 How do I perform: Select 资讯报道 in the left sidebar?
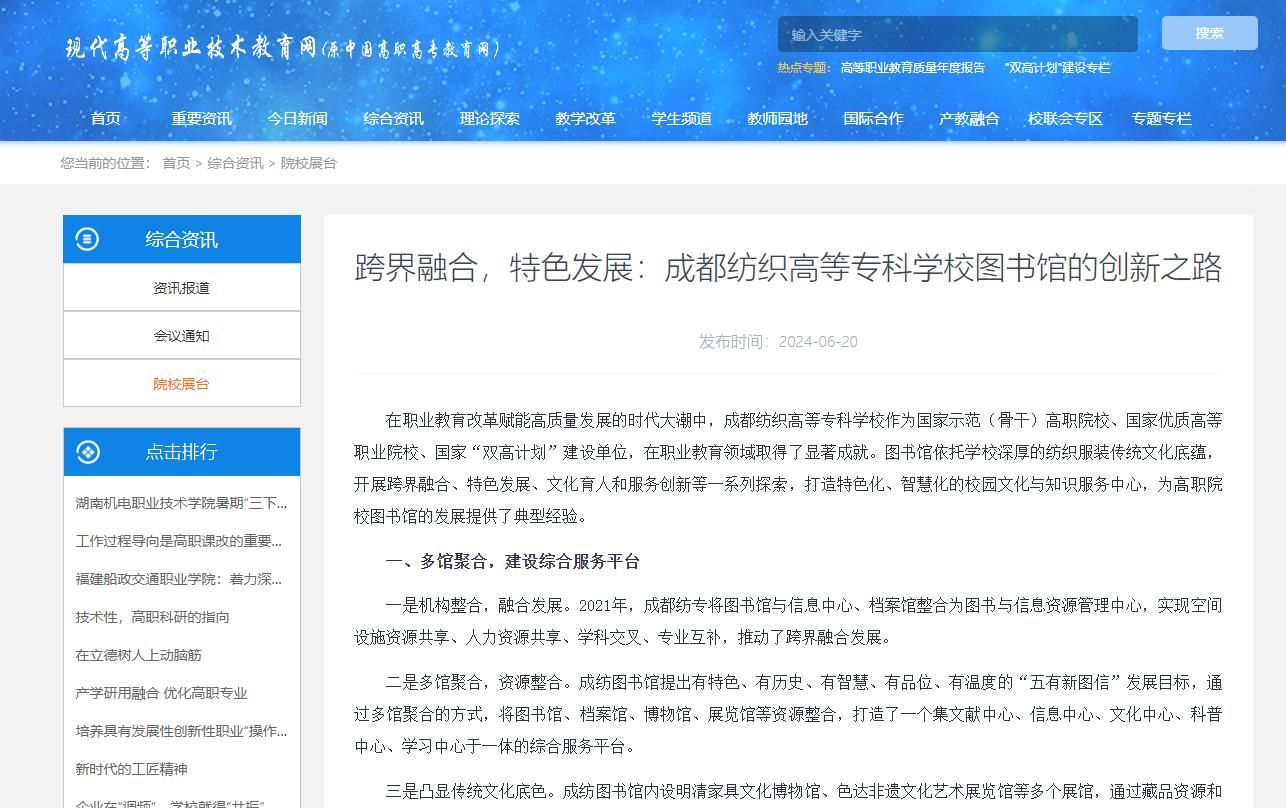181,288
